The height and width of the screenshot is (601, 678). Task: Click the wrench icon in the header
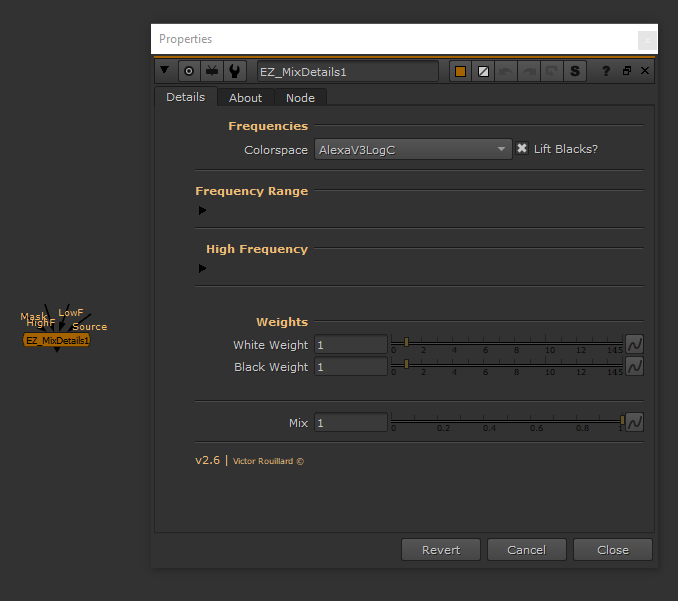pyautogui.click(x=234, y=71)
